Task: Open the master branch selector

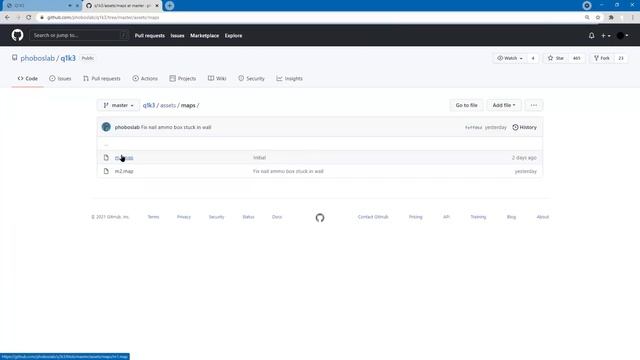Action: click(118, 105)
